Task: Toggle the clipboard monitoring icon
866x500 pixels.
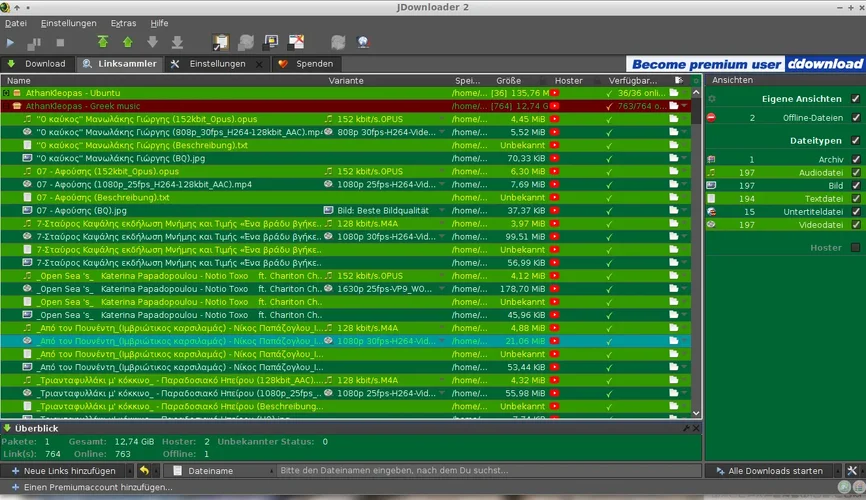Action: 221,43
